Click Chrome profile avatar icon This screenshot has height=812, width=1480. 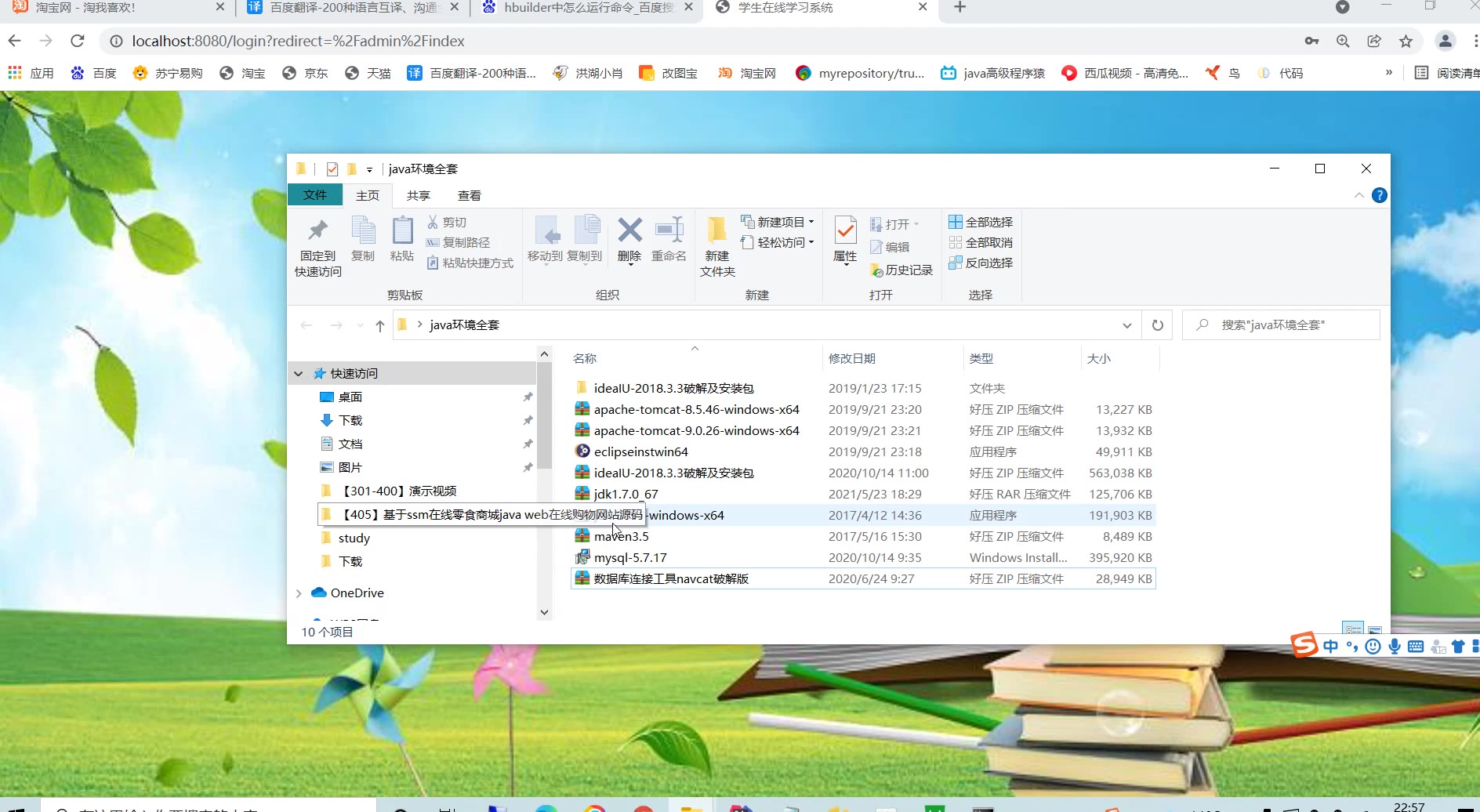point(1446,41)
